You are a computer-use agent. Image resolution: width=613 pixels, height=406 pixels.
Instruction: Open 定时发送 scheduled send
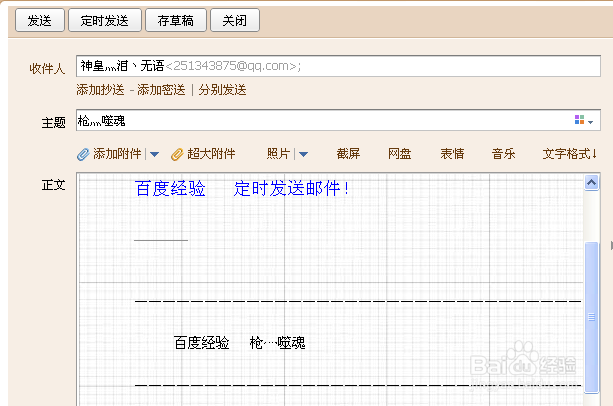point(104,20)
